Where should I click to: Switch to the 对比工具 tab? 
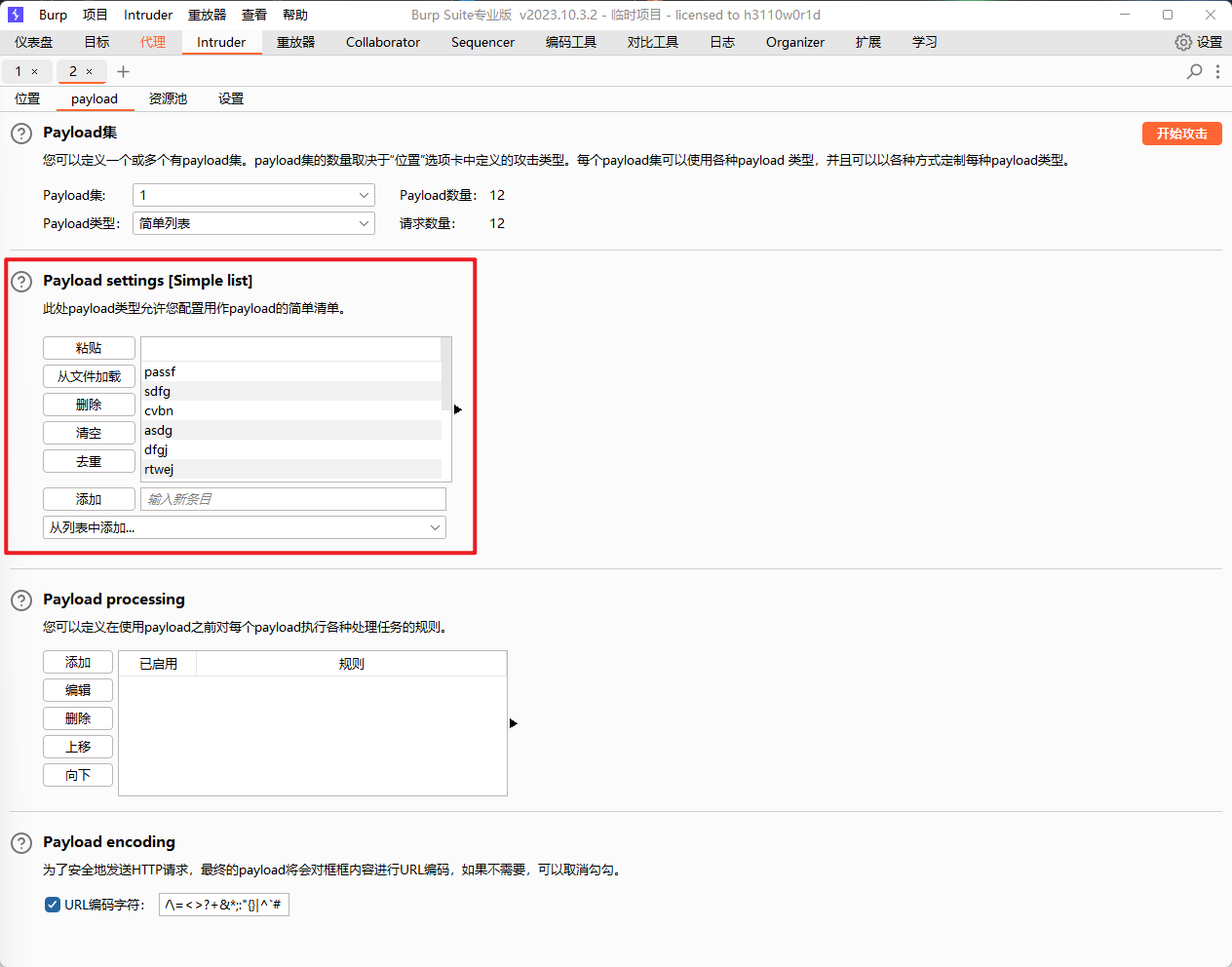pyautogui.click(x=653, y=42)
